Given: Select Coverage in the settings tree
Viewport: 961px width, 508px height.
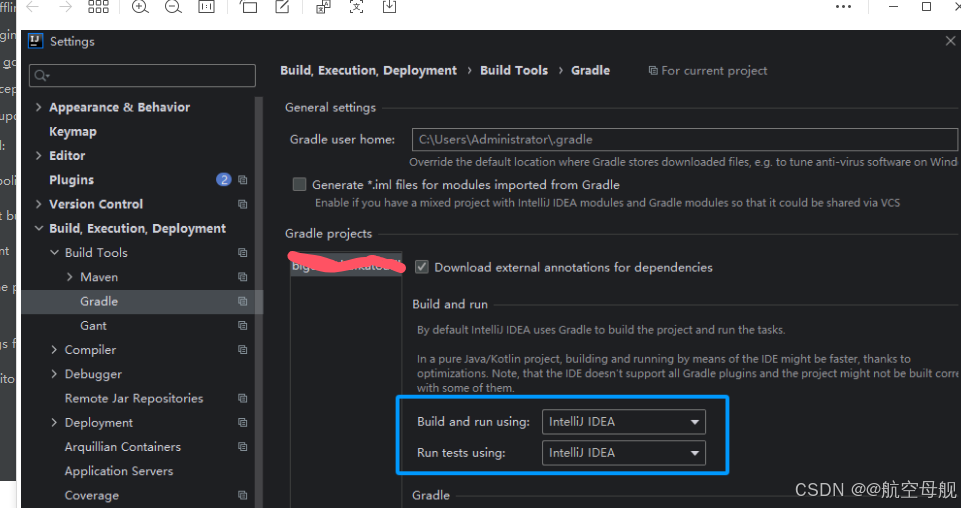Looking at the screenshot, I should (x=92, y=495).
